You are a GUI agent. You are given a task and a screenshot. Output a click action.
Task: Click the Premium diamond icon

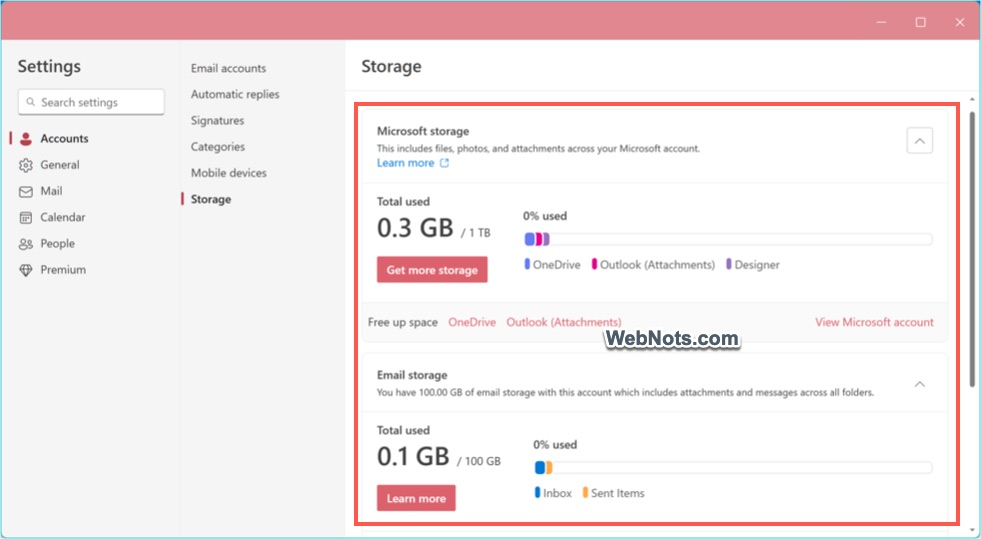26,270
